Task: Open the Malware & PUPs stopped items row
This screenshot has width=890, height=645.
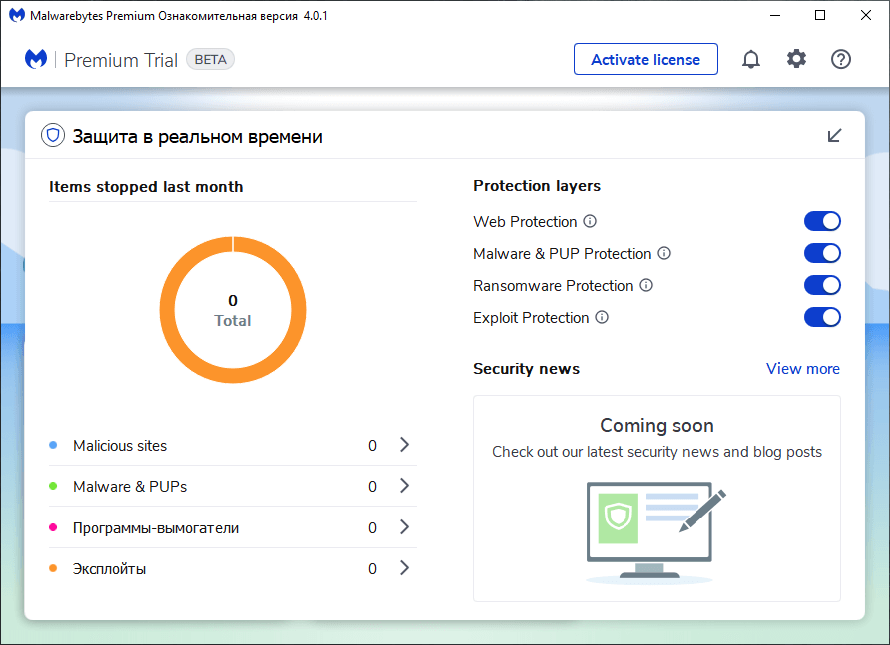Action: (x=404, y=486)
